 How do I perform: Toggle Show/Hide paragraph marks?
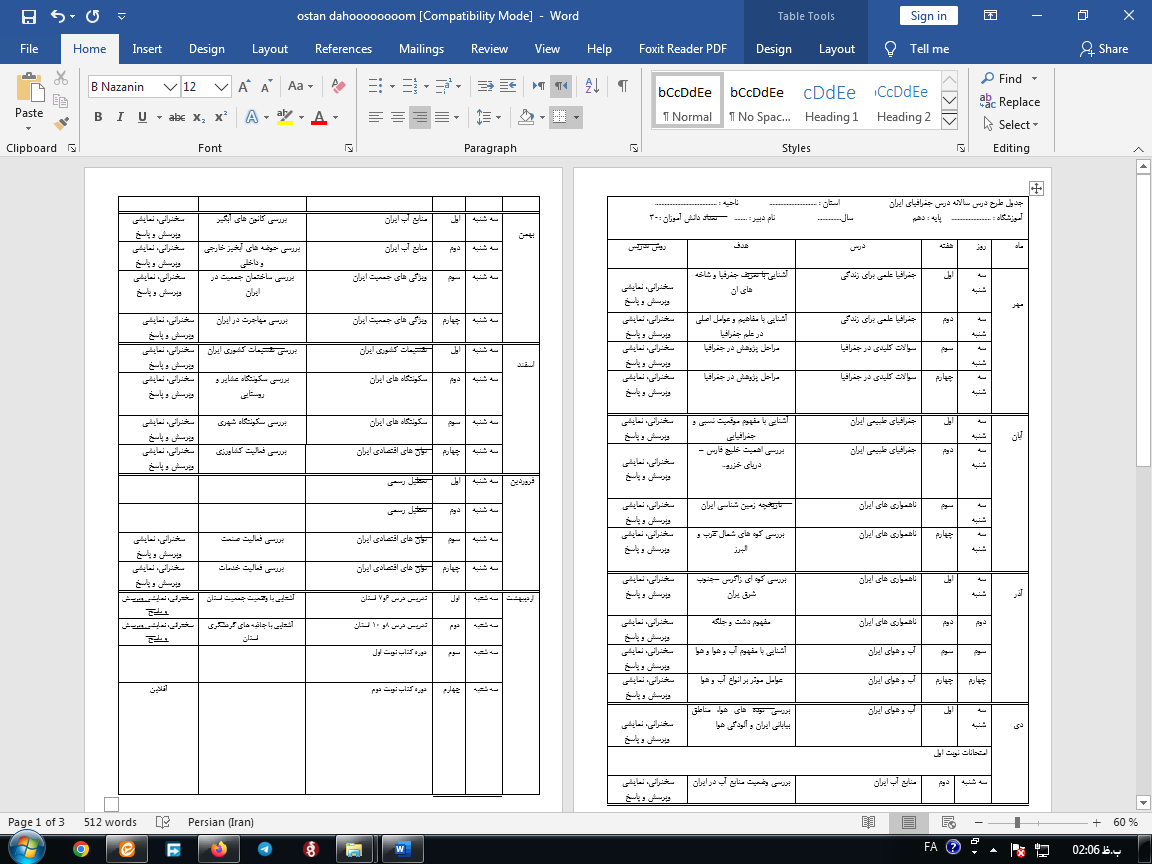622,86
